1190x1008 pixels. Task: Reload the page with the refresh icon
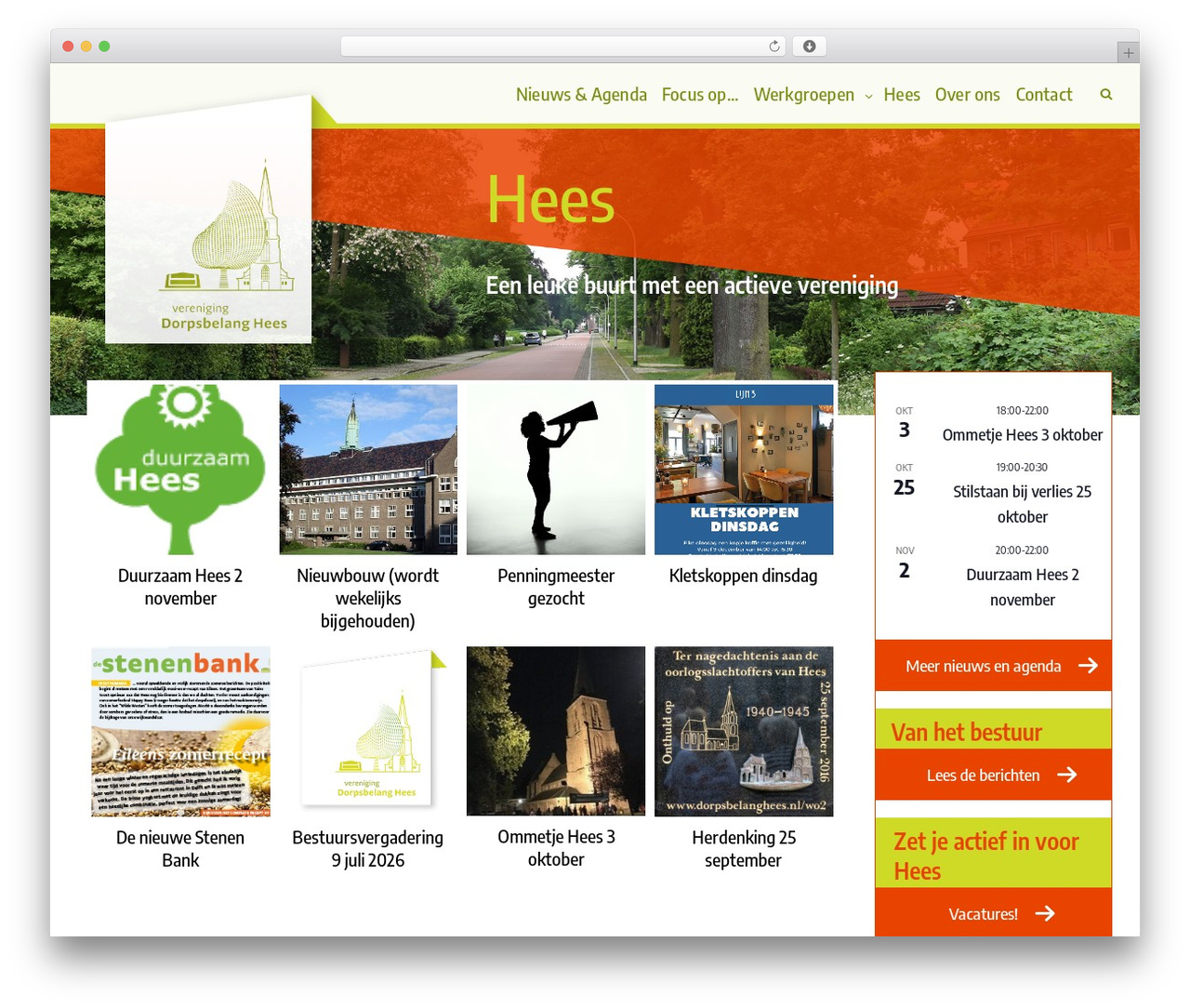[x=774, y=46]
